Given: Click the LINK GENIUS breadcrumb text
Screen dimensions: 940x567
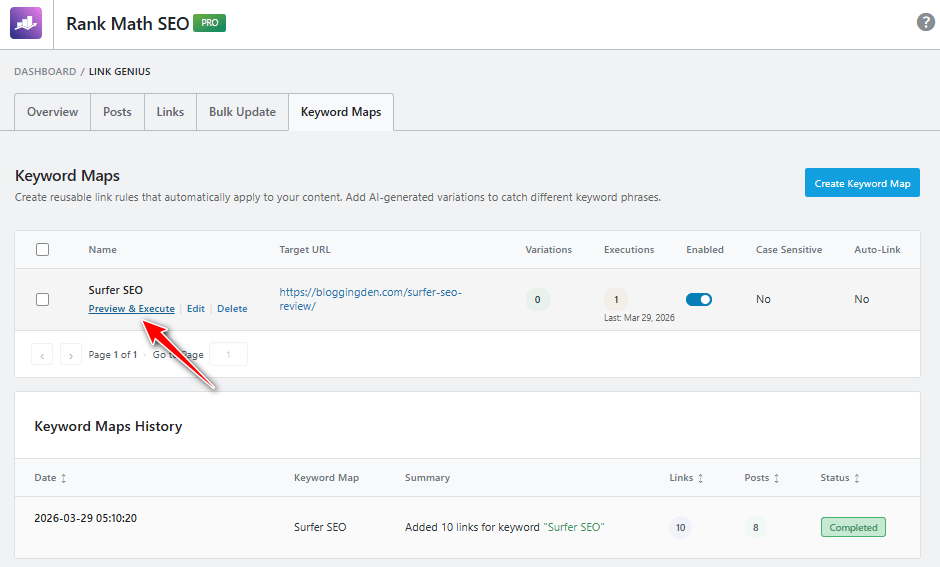Looking at the screenshot, I should pos(120,71).
